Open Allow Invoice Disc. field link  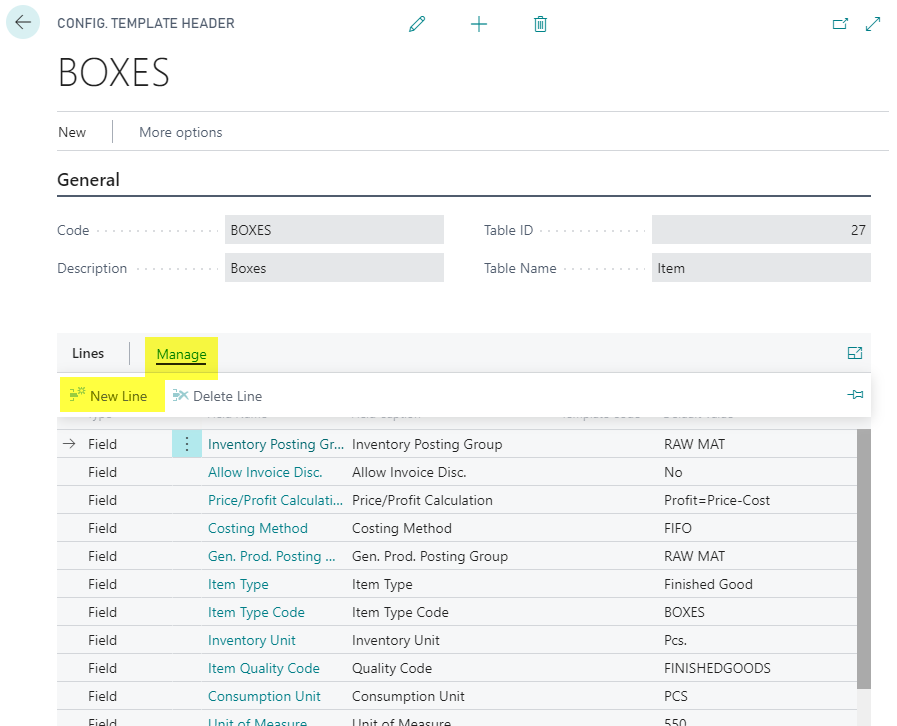265,473
